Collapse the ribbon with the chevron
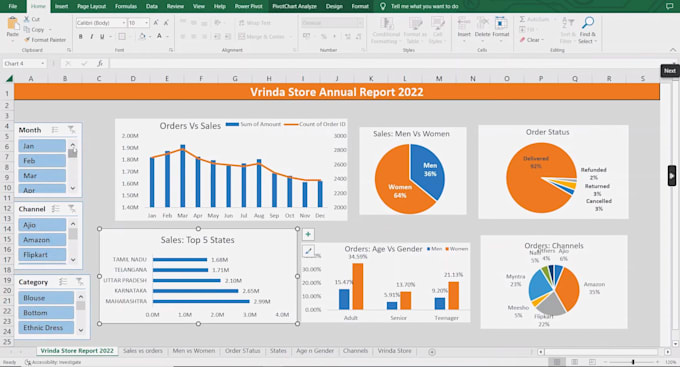Screen dimensions: 680x367 (x=673, y=50)
